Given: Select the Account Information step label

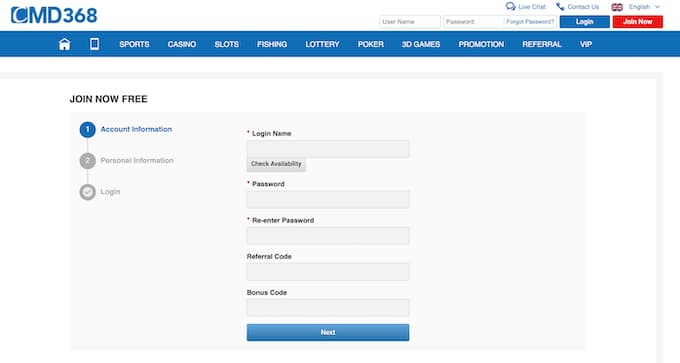Looking at the screenshot, I should coord(136,129).
